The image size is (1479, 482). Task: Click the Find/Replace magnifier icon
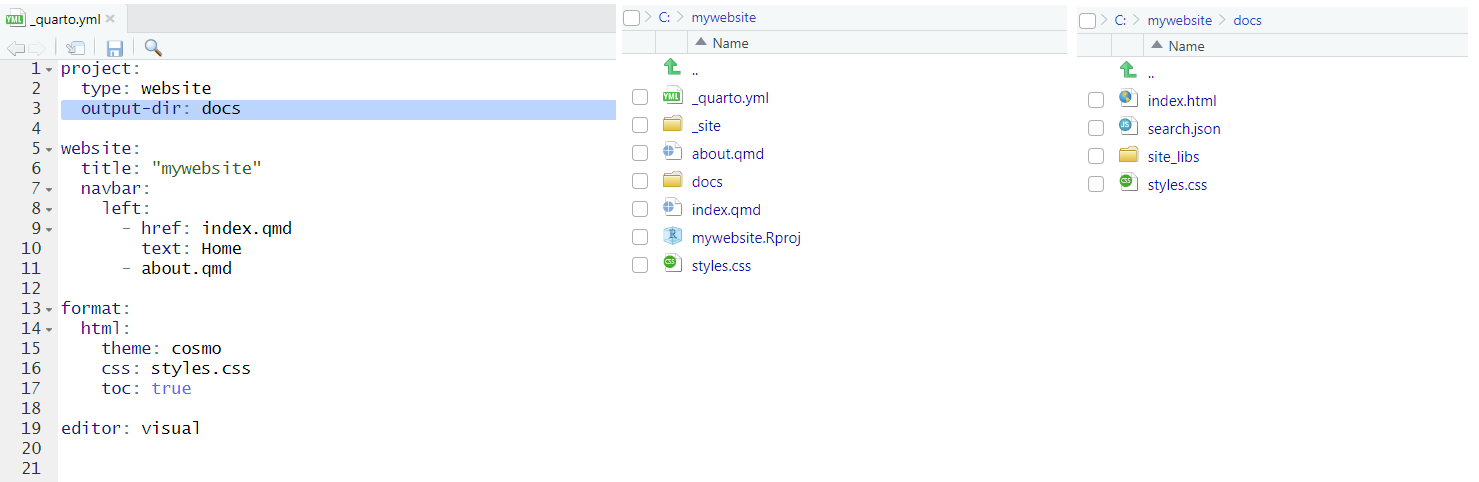153,48
